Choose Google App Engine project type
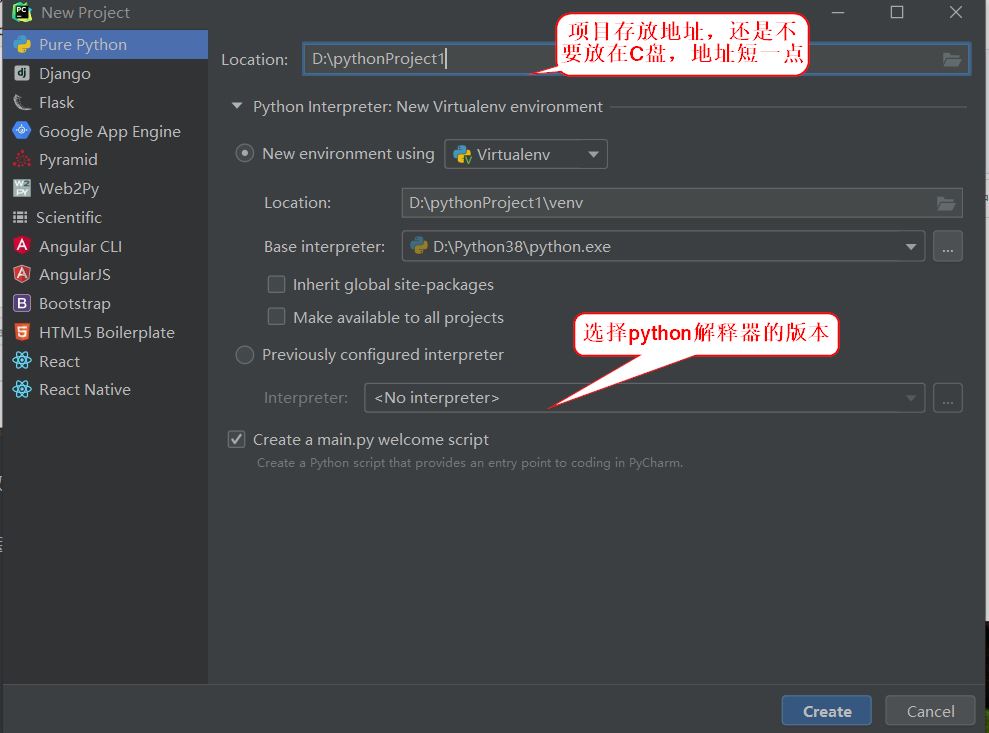This screenshot has height=733, width=989. [x=105, y=131]
